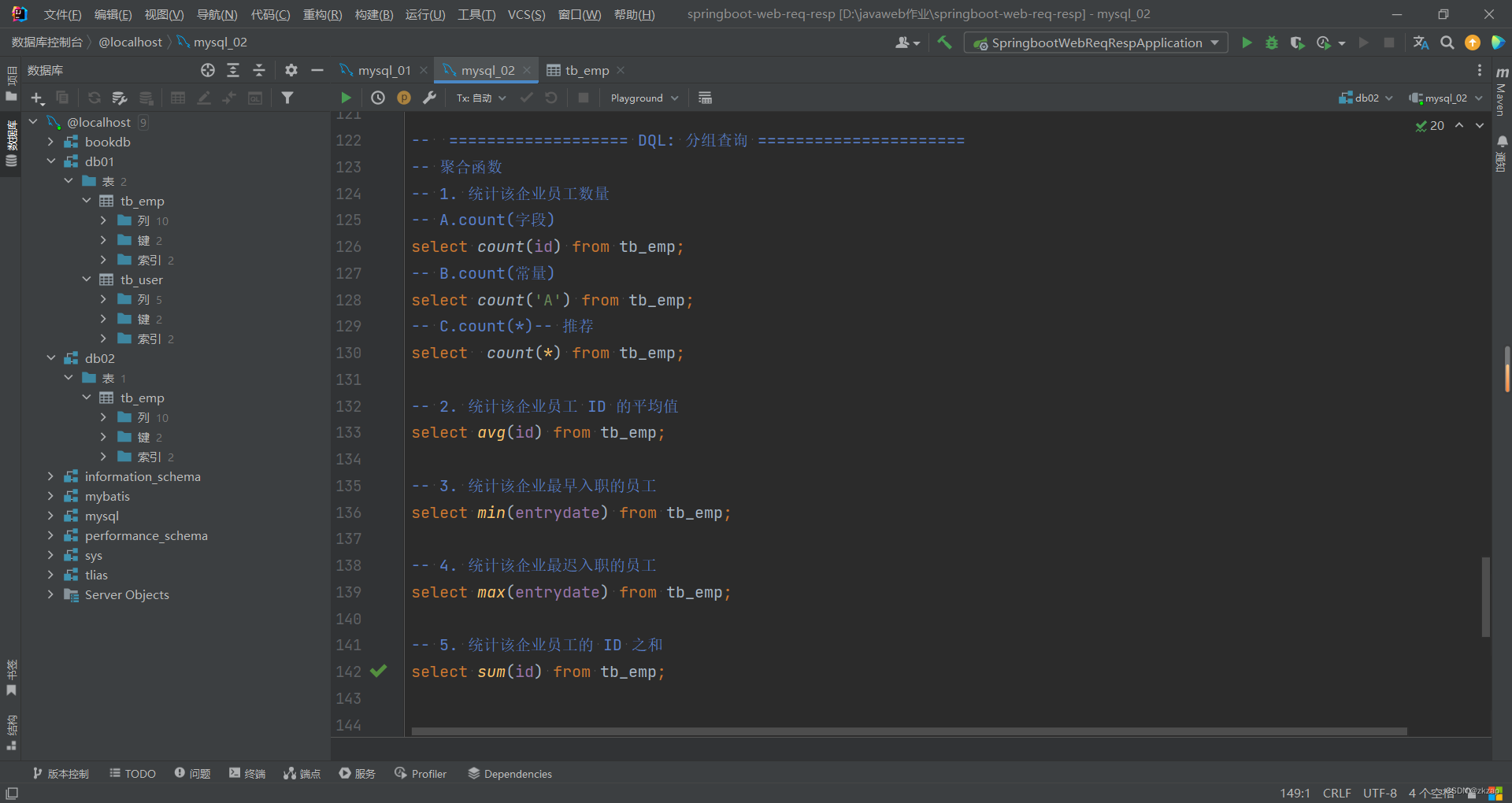Run the SQL script with green play icon
This screenshot has height=803, width=1512.
click(x=345, y=97)
